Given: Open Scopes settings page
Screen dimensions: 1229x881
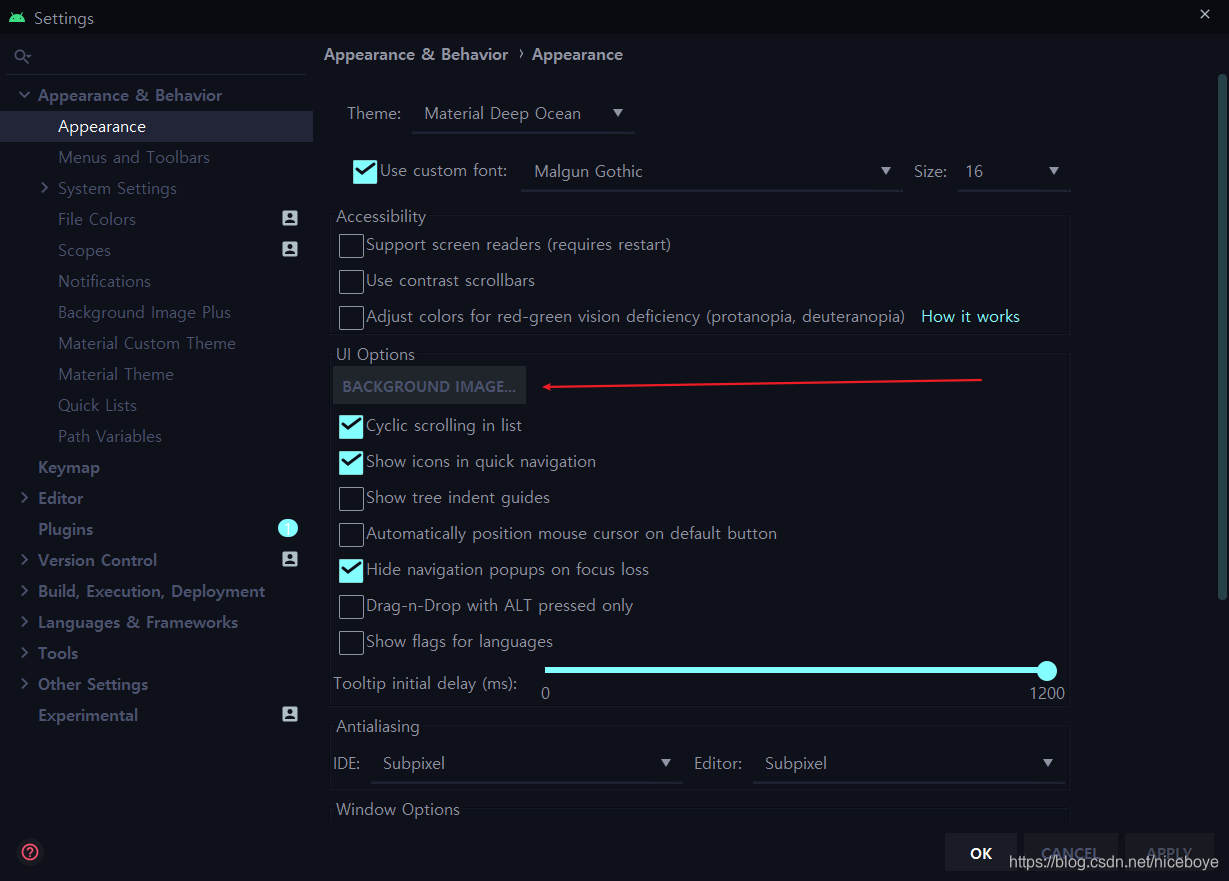Looking at the screenshot, I should coord(84,250).
